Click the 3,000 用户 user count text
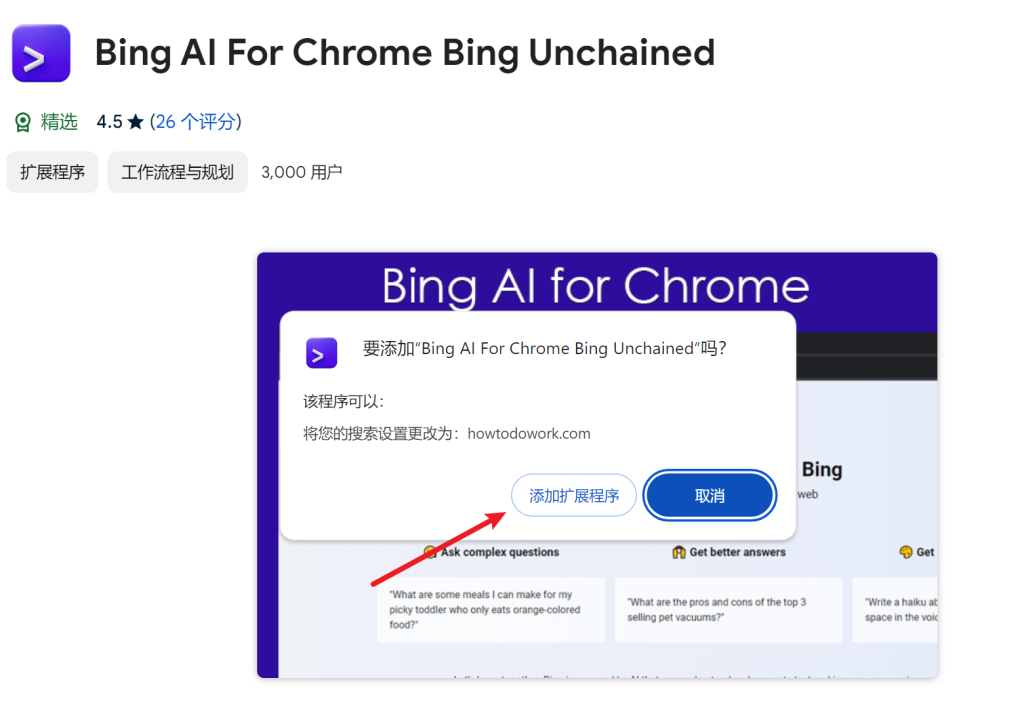The height and width of the screenshot is (718, 1024). [x=302, y=172]
